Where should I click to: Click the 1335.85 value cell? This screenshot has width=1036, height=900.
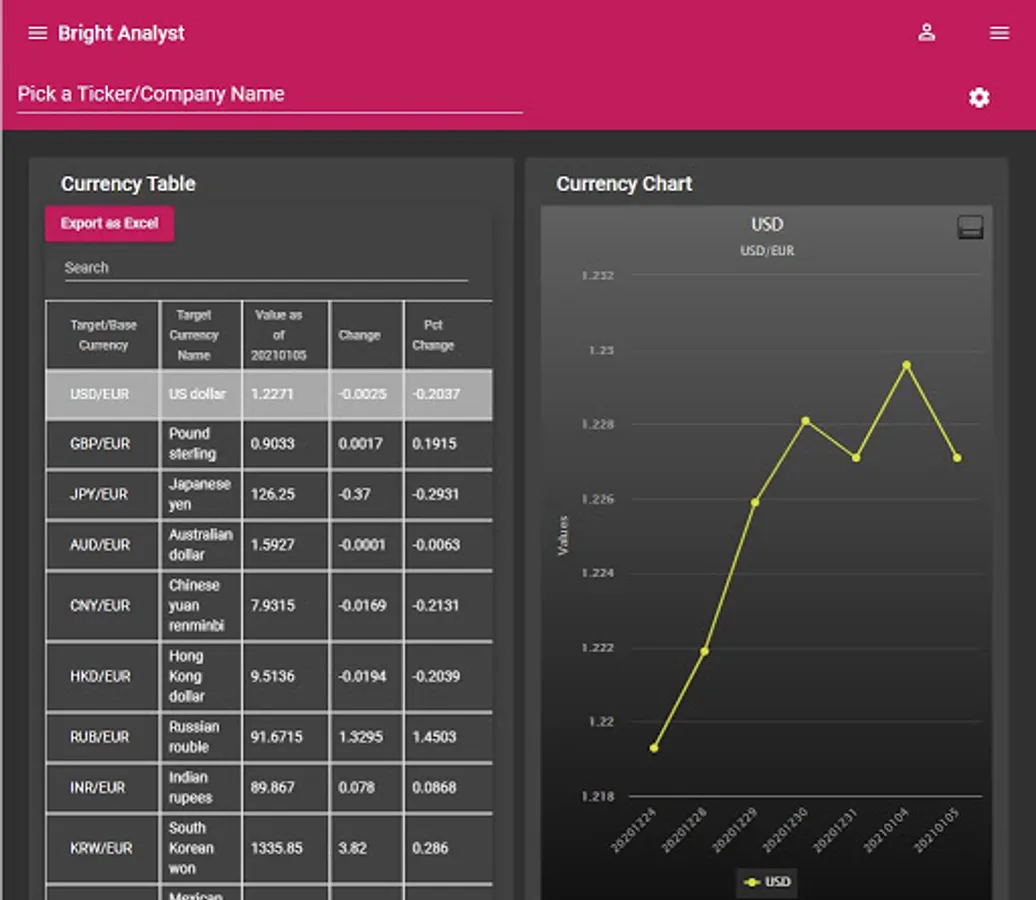(285, 848)
